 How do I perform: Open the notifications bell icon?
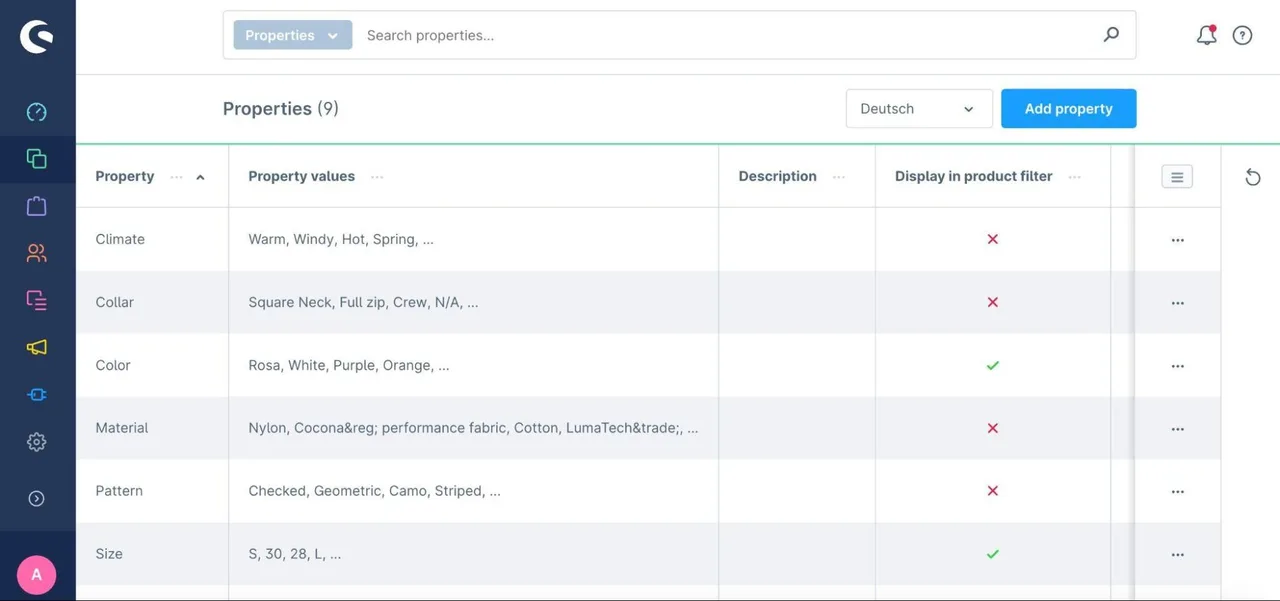coord(1207,35)
